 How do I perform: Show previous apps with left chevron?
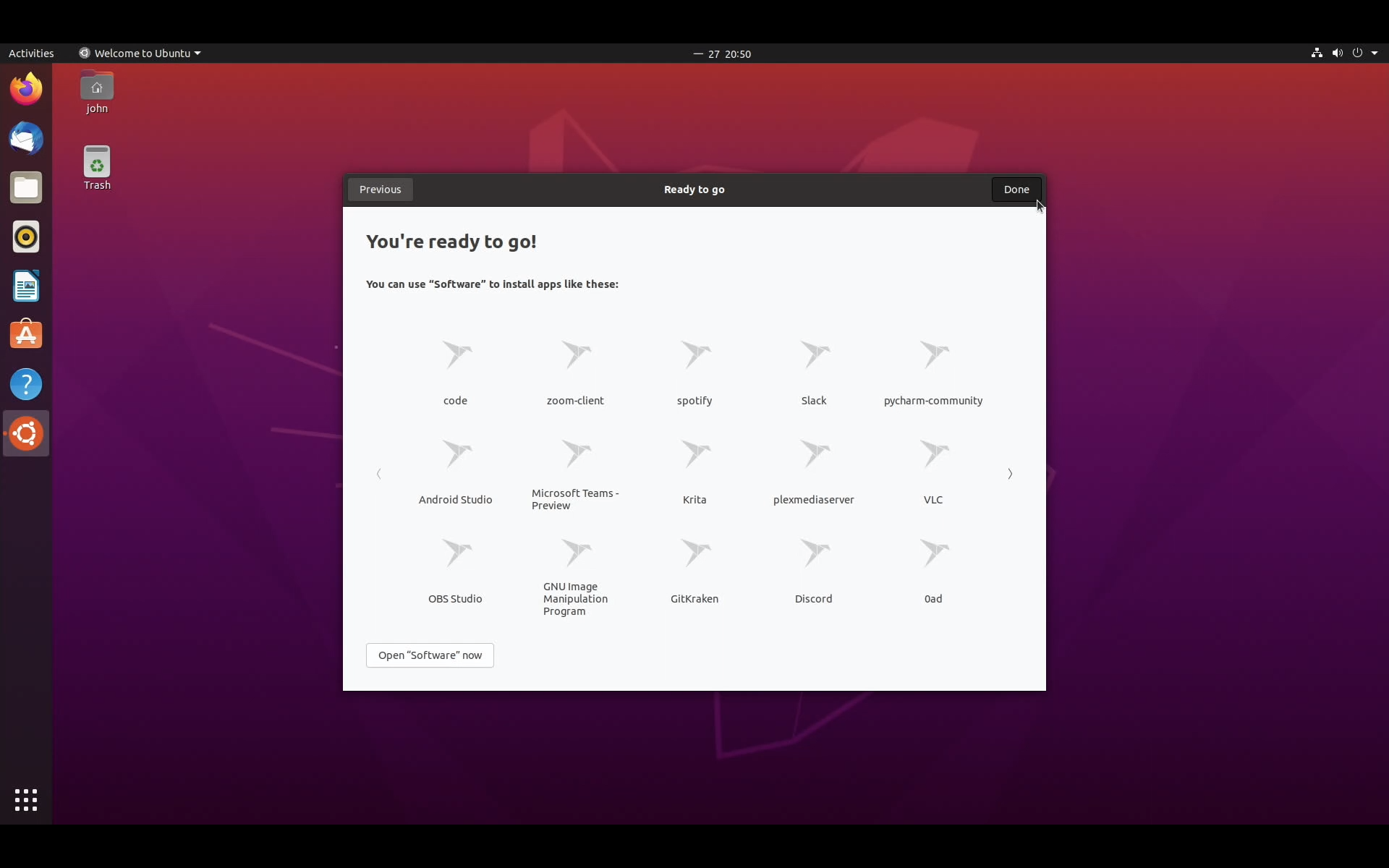(378, 474)
